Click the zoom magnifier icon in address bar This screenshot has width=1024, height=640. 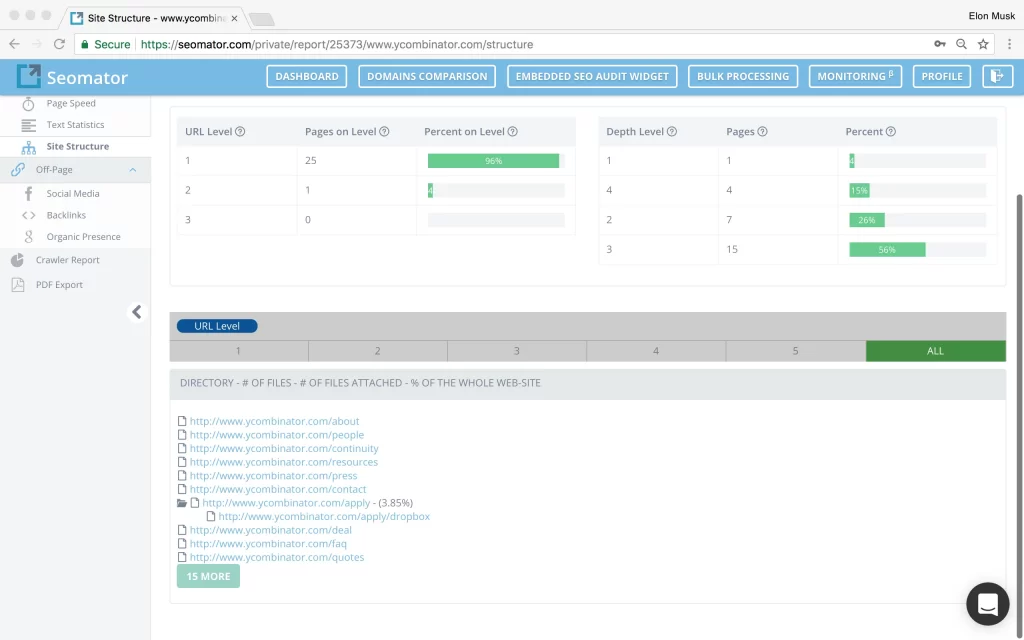pyautogui.click(x=961, y=44)
